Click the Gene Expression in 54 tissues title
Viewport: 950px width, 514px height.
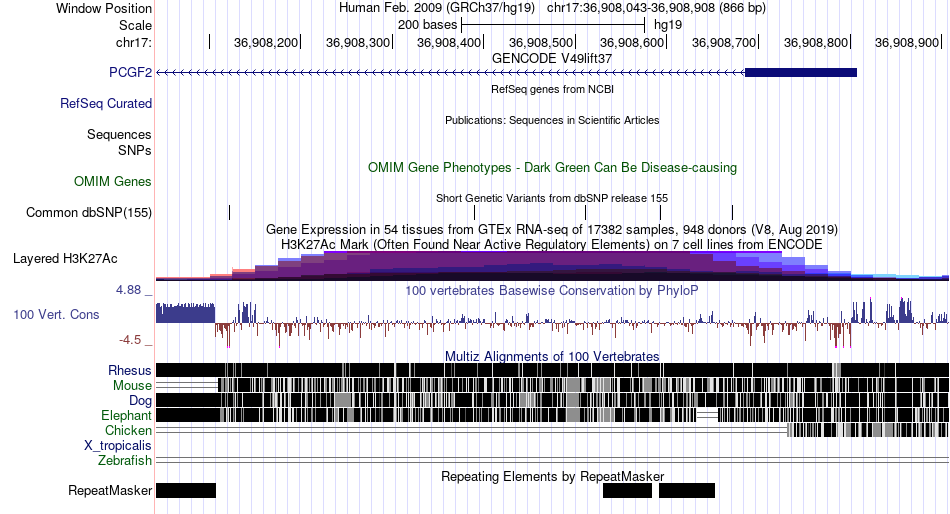coord(552,230)
